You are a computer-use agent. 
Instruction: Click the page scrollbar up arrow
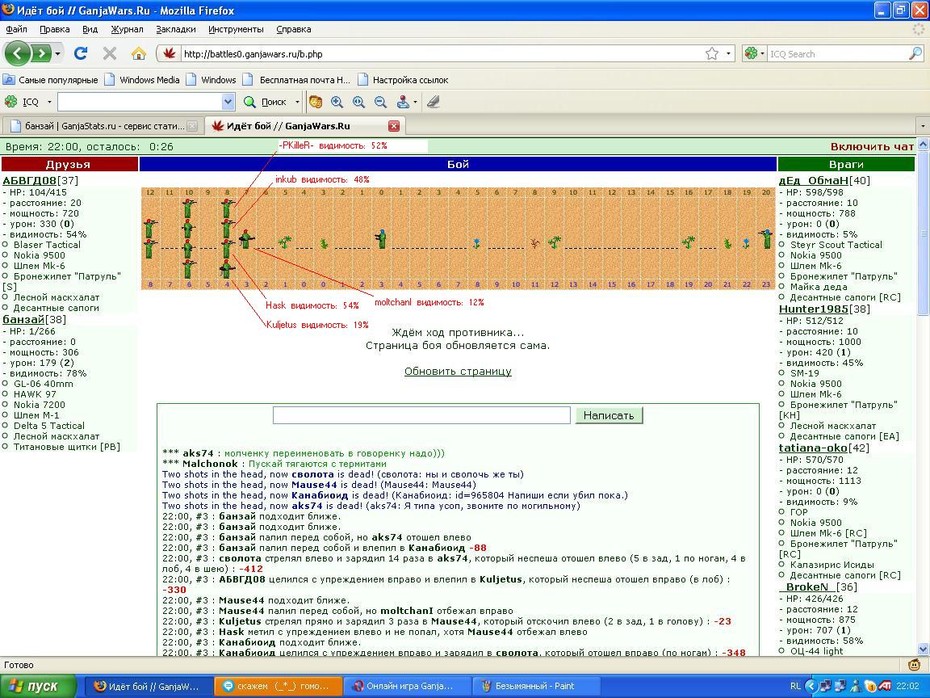pyautogui.click(x=923, y=144)
